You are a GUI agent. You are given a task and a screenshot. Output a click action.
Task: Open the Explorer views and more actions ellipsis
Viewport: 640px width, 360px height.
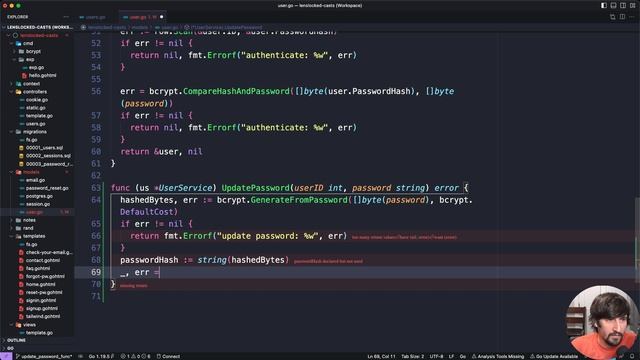point(66,17)
